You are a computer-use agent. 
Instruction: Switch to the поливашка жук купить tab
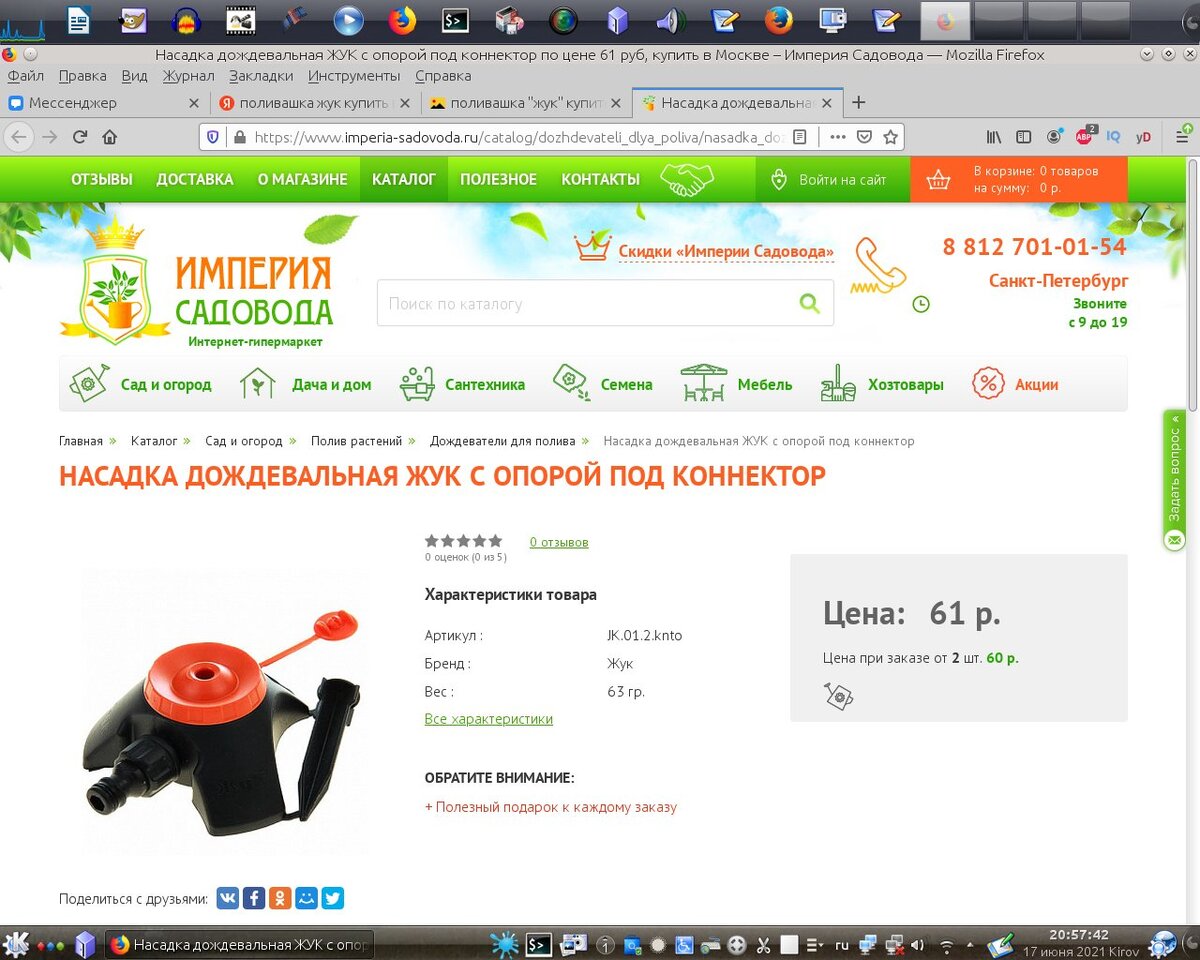[x=316, y=103]
